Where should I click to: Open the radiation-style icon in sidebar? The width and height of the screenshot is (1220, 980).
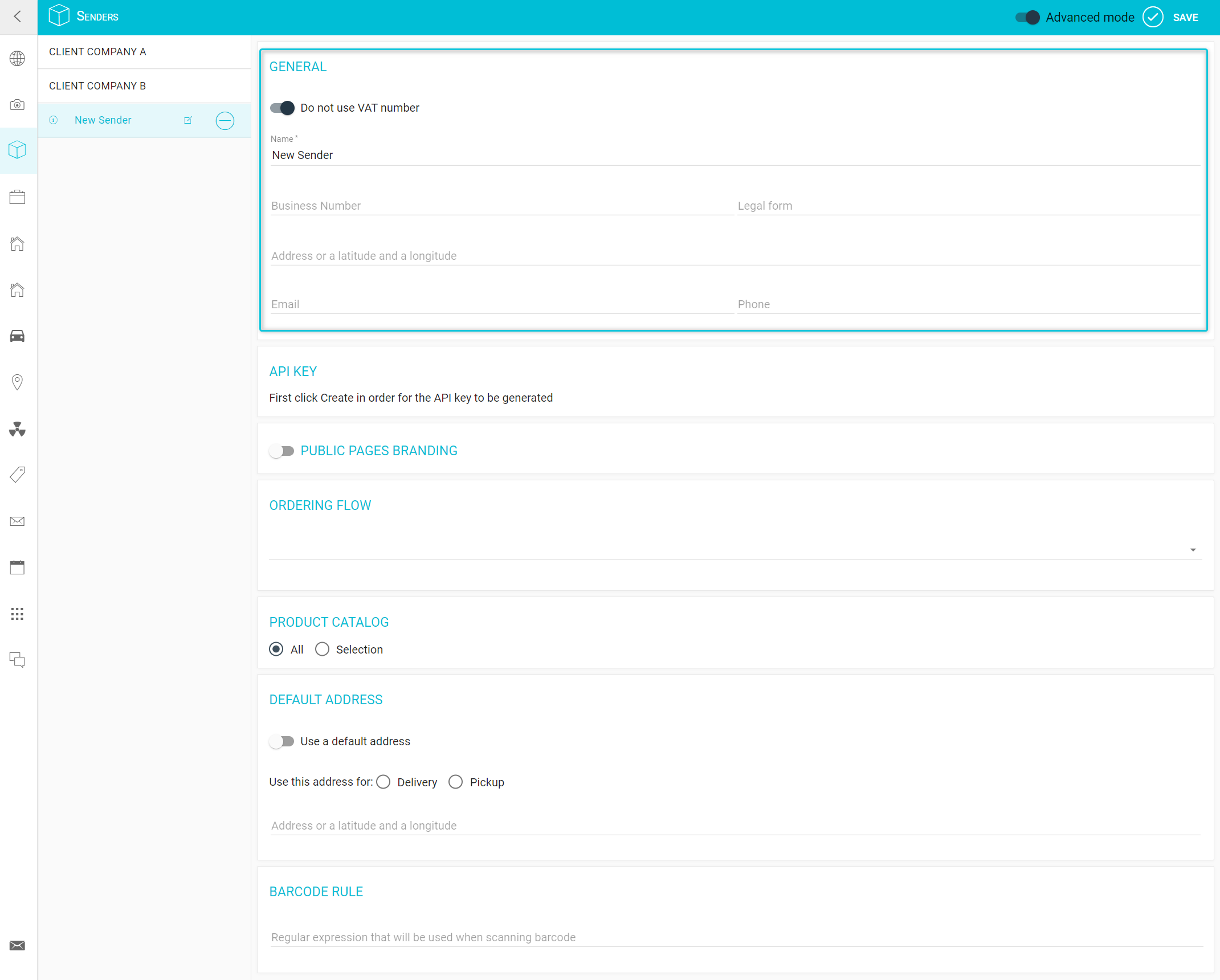(18, 428)
